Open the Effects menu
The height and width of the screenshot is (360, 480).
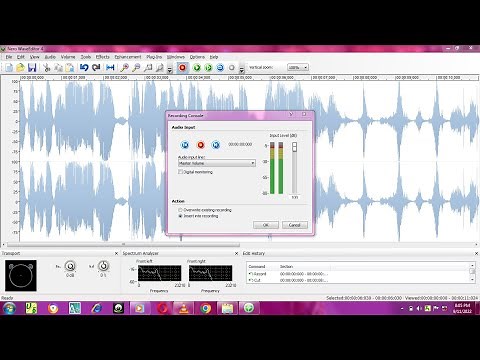102,57
